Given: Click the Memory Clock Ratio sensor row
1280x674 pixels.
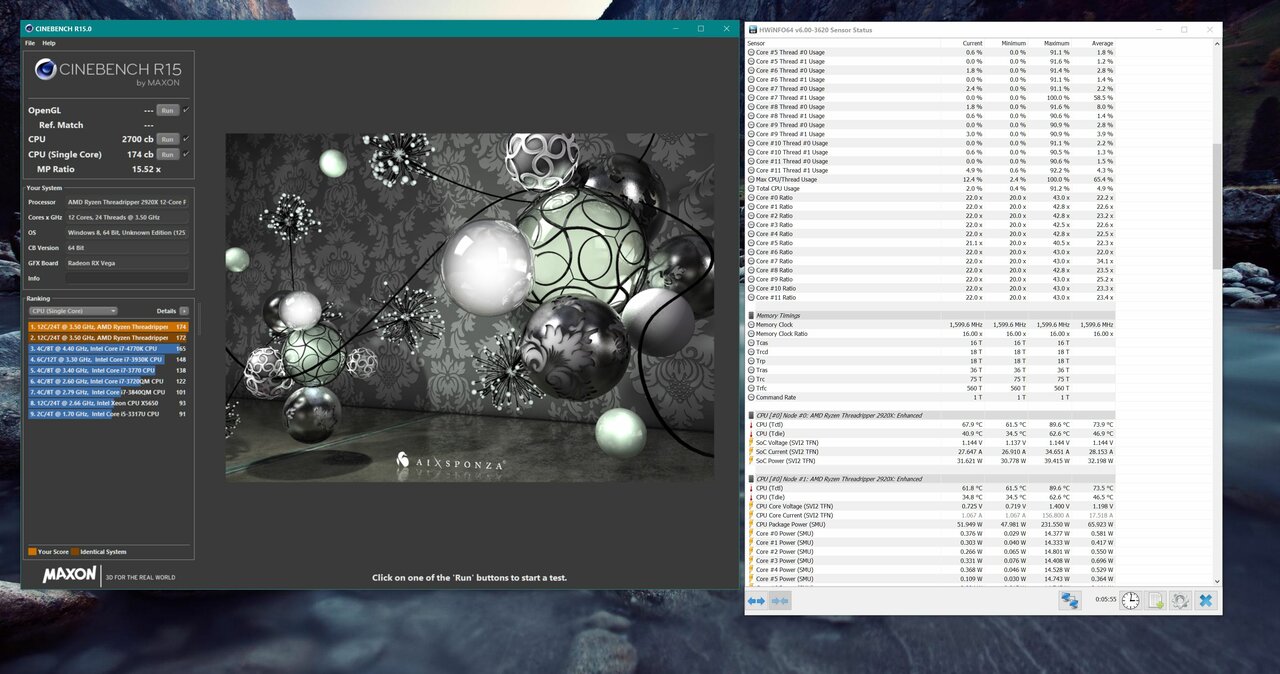Looking at the screenshot, I should coord(931,334).
